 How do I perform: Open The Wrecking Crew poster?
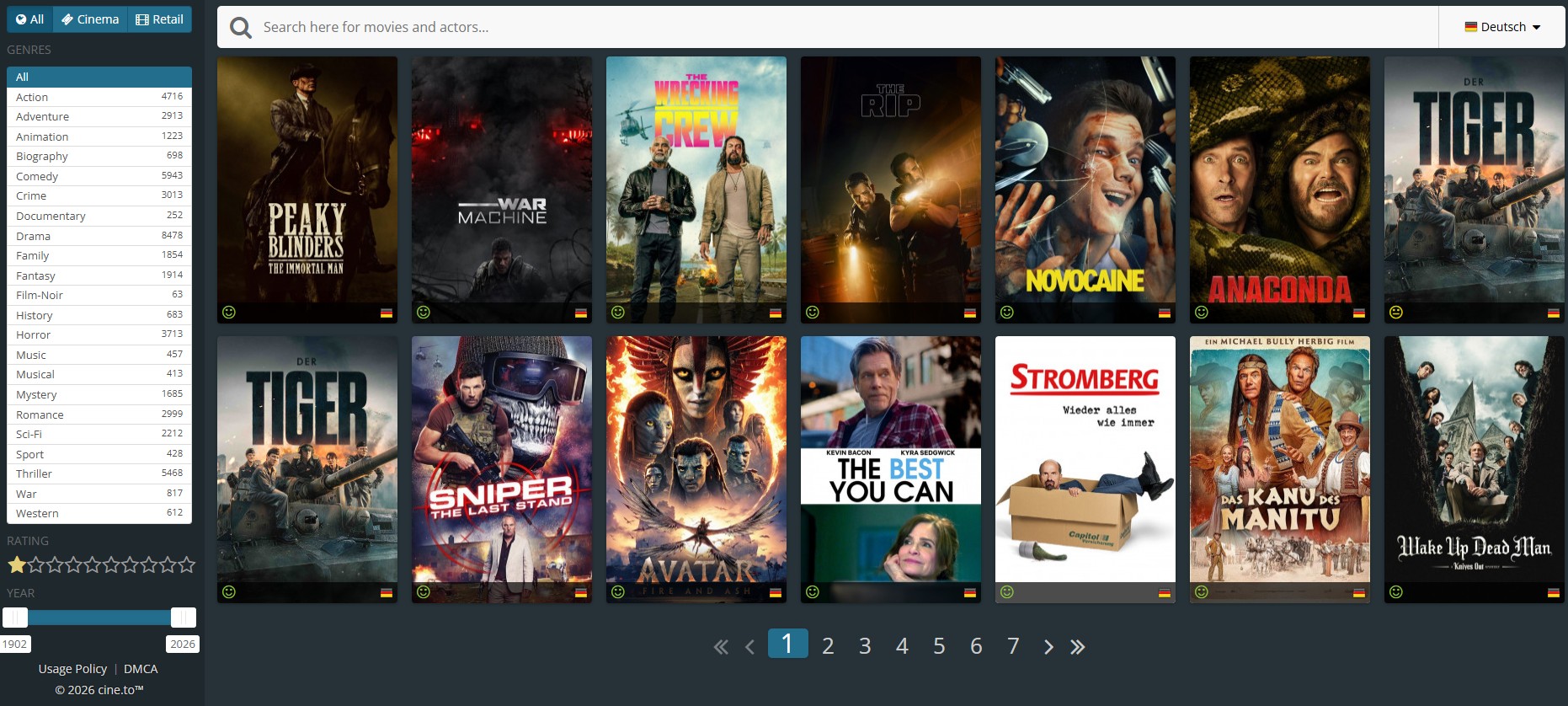pyautogui.click(x=696, y=190)
